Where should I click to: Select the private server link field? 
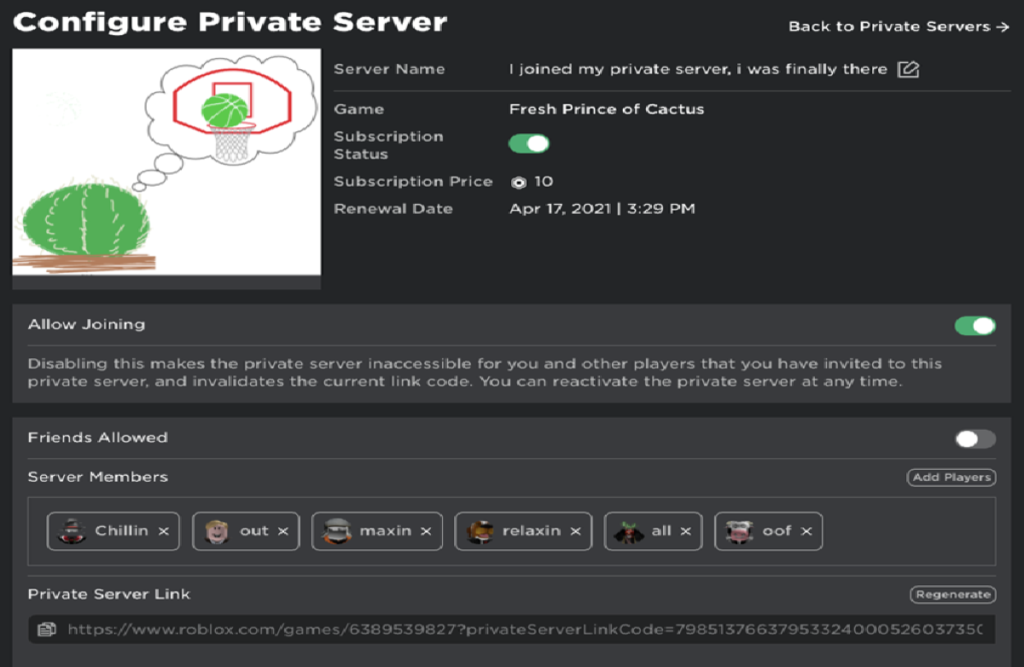click(511, 629)
